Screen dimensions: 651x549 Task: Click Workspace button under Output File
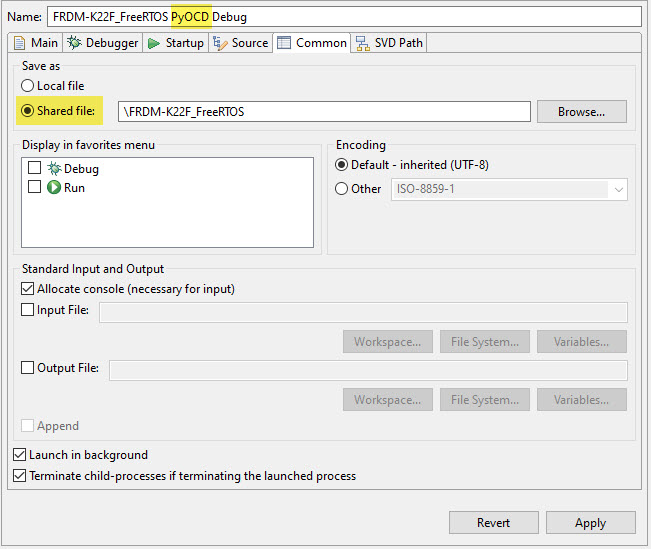[388, 399]
